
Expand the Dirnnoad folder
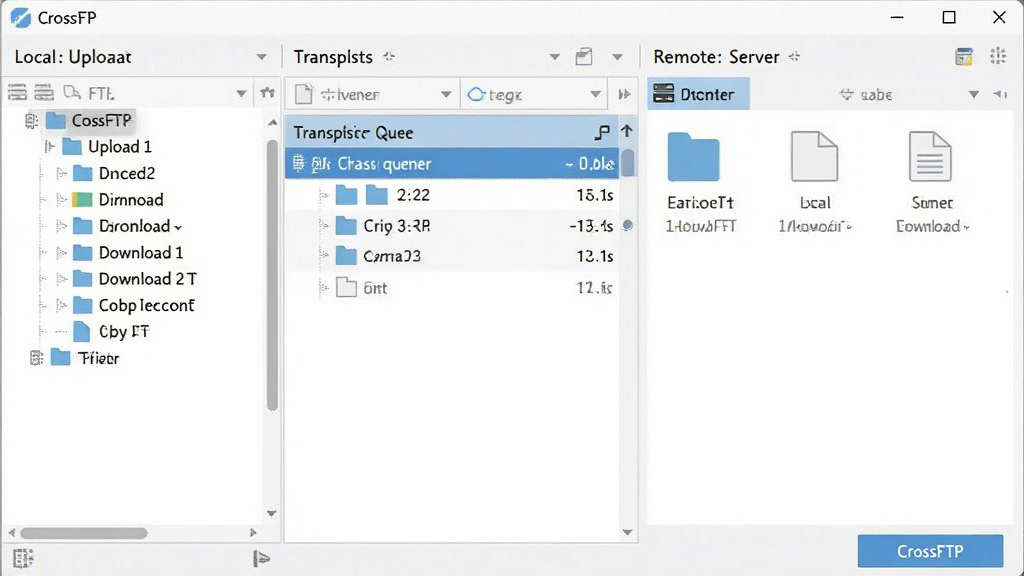(x=61, y=200)
